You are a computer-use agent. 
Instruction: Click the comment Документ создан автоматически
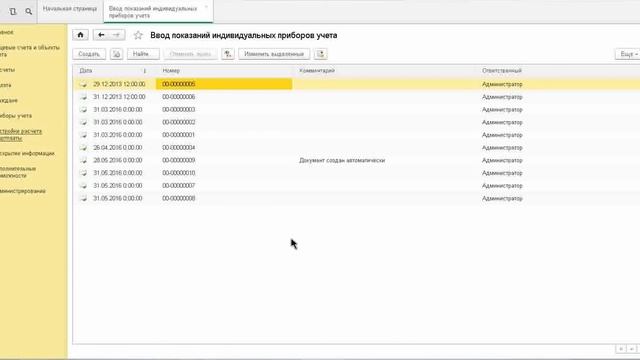coord(342,160)
